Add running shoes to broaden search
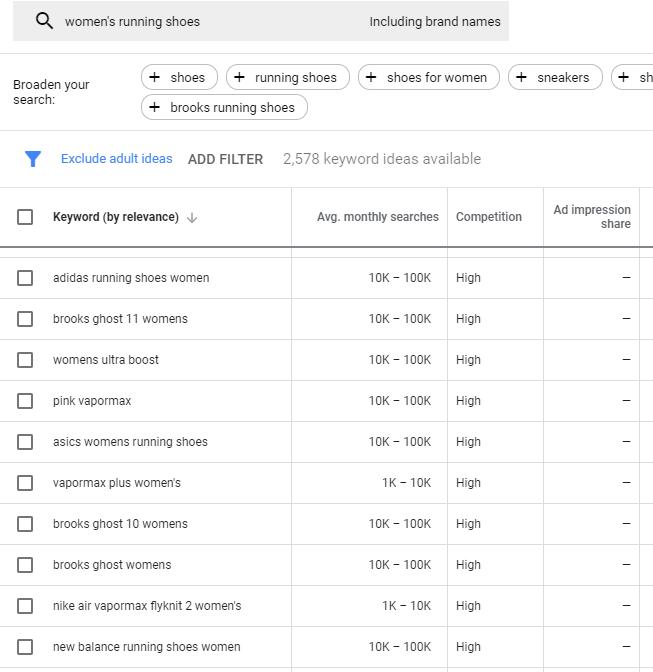The image size is (653, 672). point(288,77)
